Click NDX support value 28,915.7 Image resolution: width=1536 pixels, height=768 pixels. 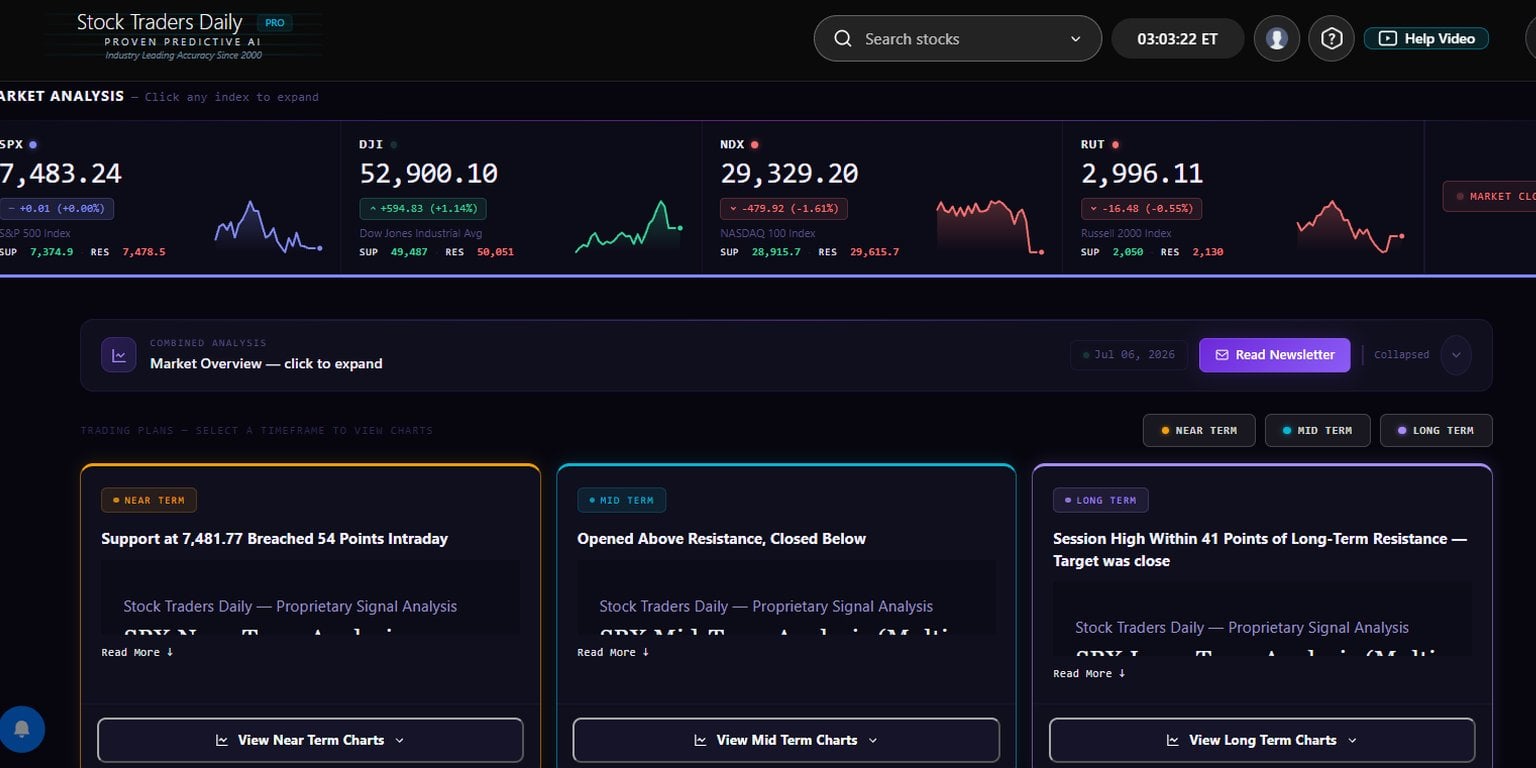[776, 252]
